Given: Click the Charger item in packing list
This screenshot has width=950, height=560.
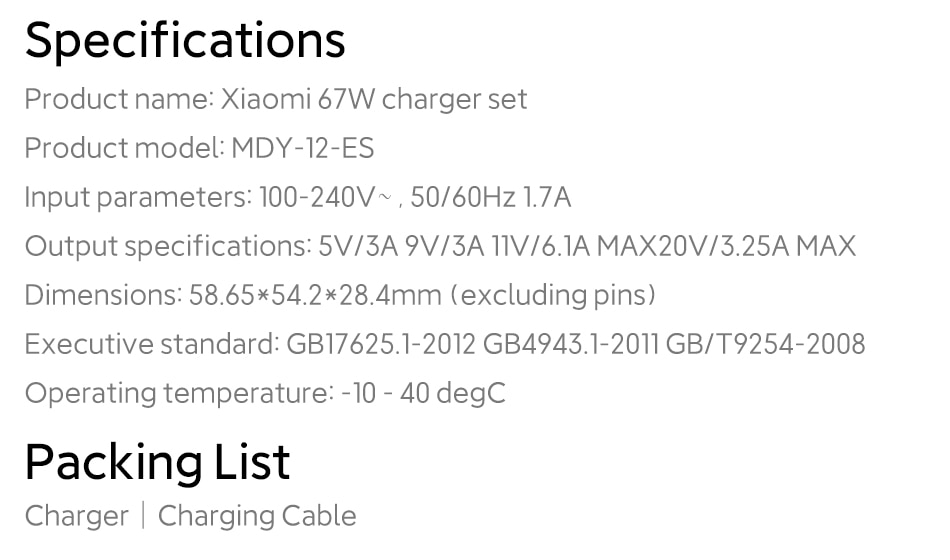Looking at the screenshot, I should tap(76, 516).
